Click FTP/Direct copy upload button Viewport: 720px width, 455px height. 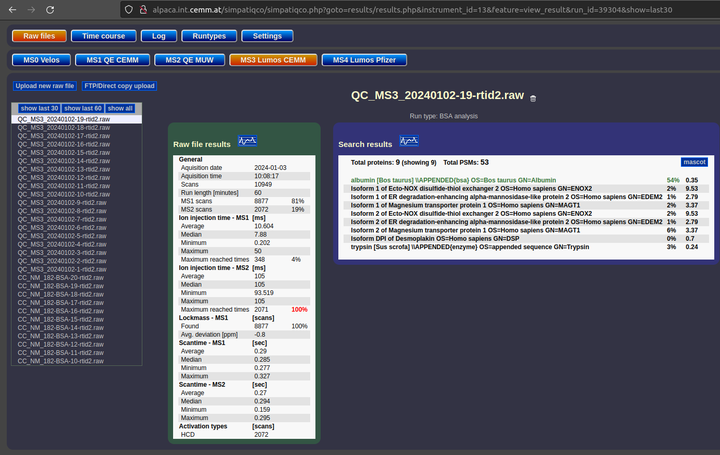(119, 86)
